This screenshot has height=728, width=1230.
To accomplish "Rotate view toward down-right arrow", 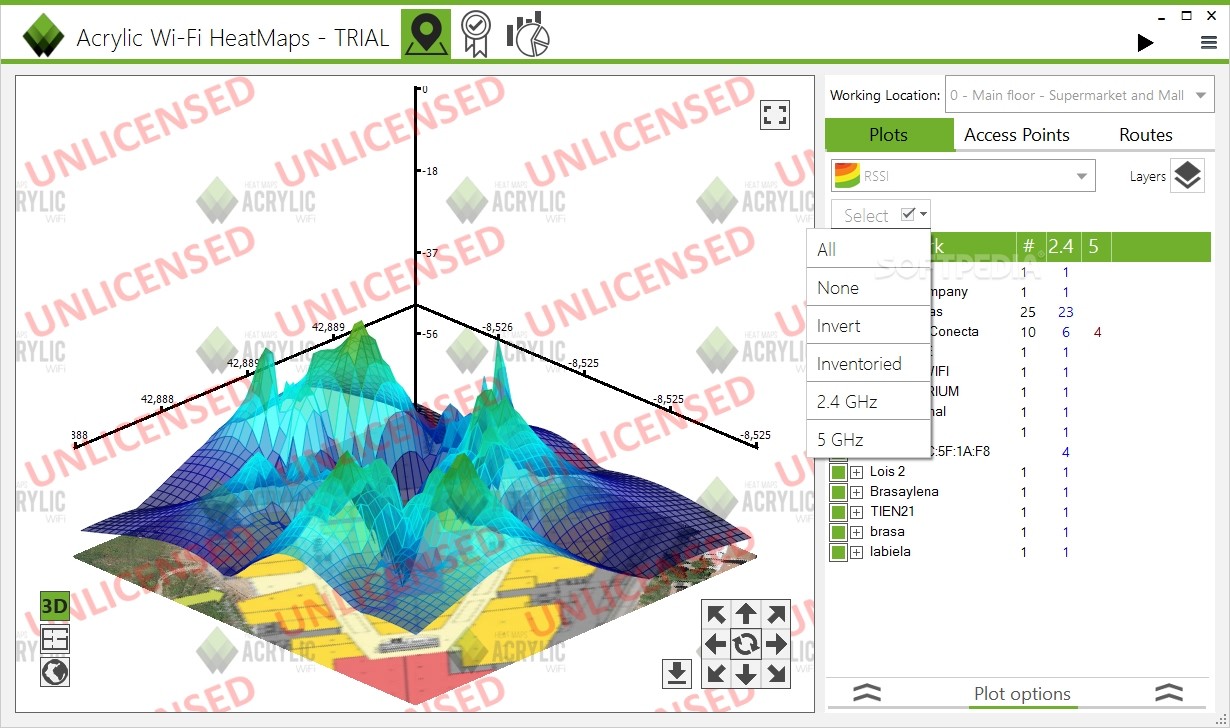I will click(x=776, y=673).
